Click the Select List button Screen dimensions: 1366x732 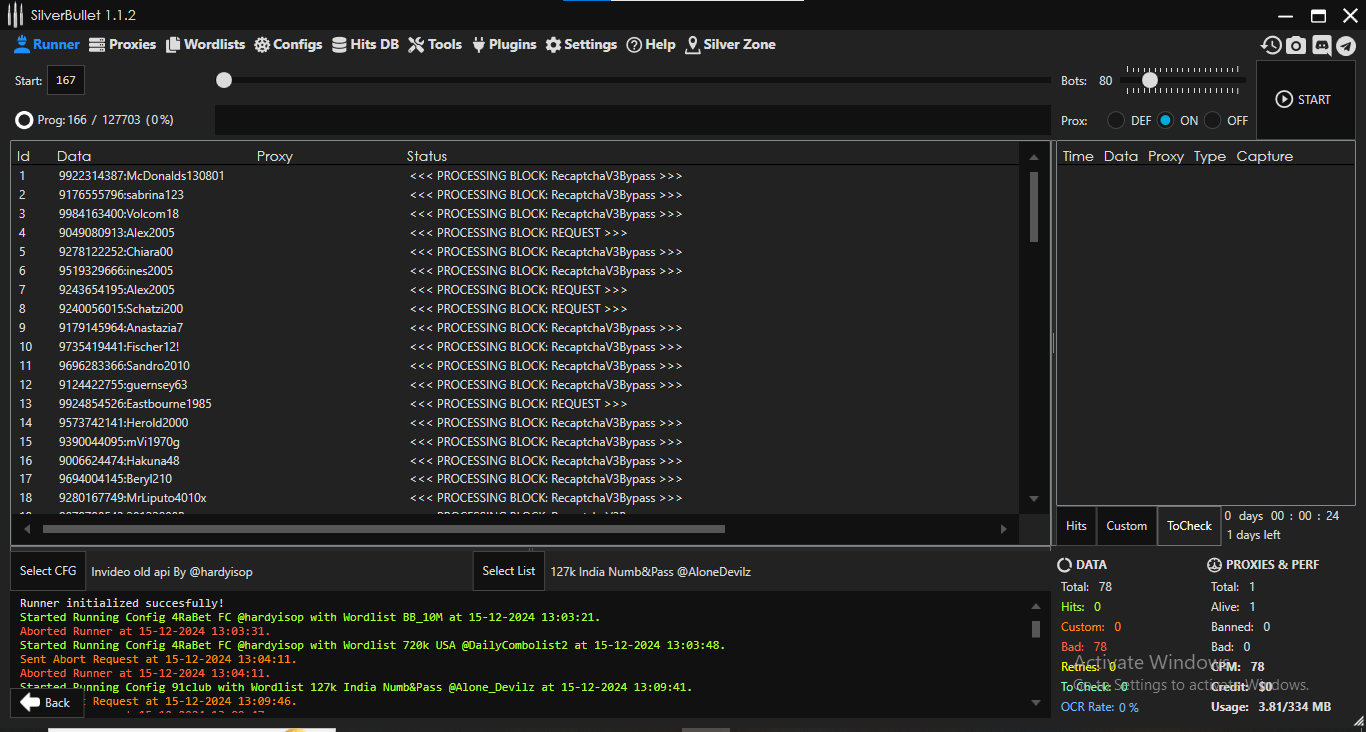click(x=509, y=571)
